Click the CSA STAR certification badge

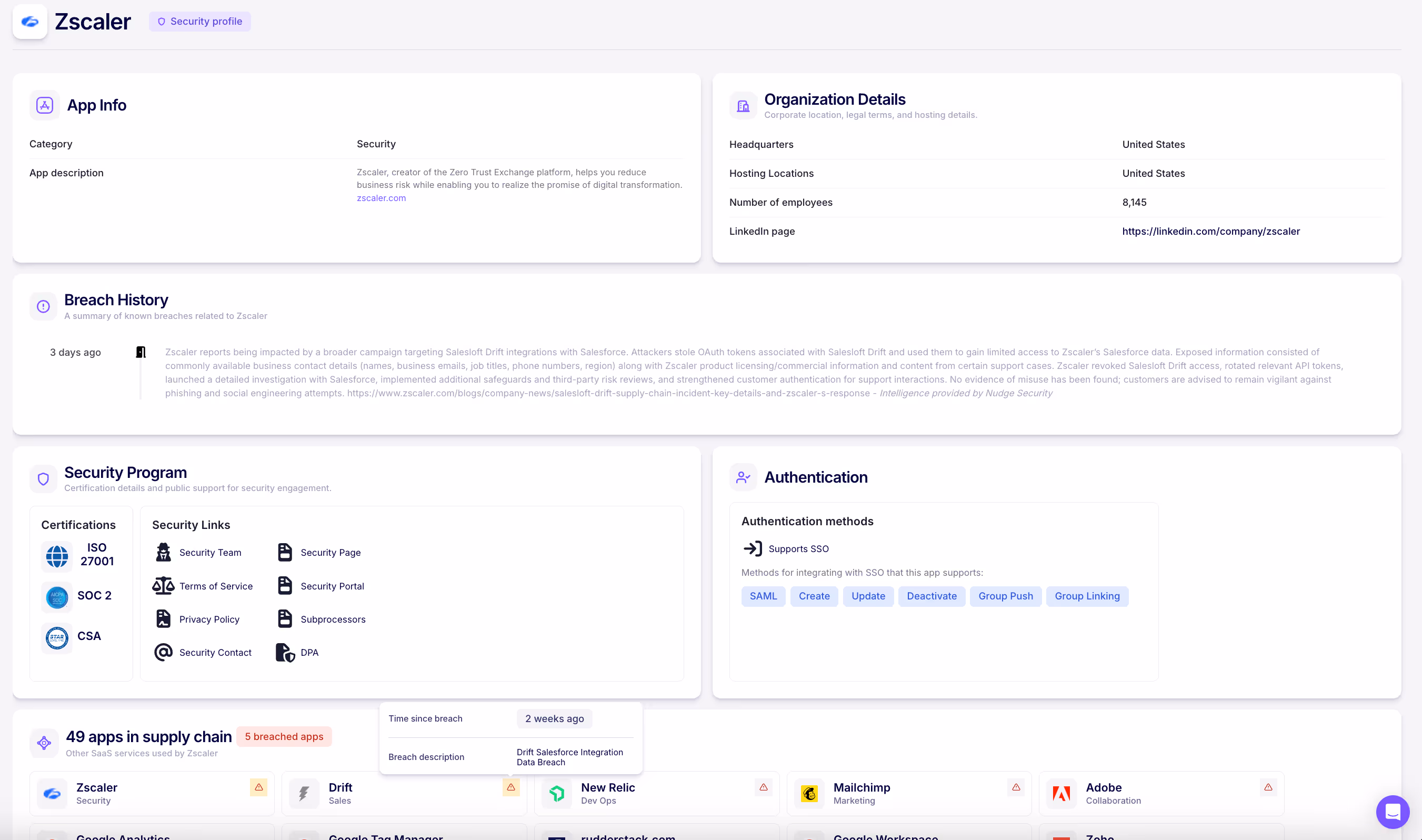click(57, 638)
